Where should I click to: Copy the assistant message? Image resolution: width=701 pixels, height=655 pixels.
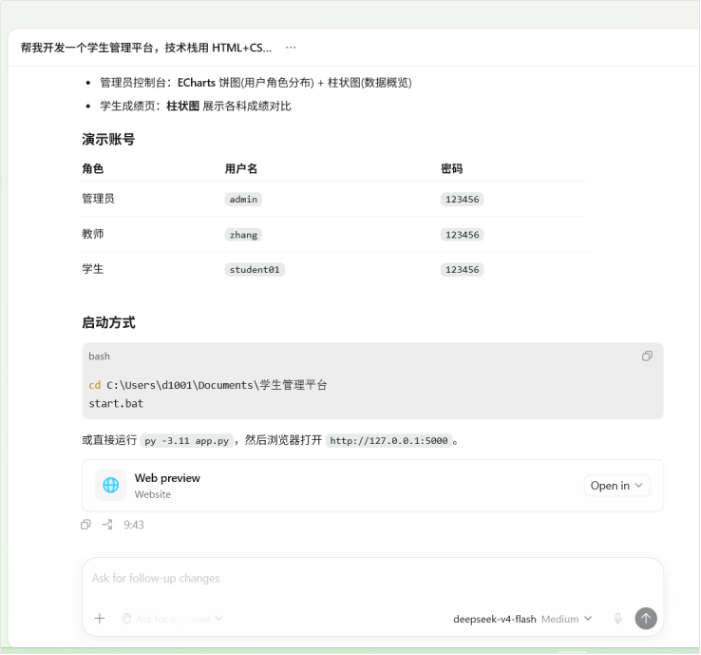[x=86, y=524]
